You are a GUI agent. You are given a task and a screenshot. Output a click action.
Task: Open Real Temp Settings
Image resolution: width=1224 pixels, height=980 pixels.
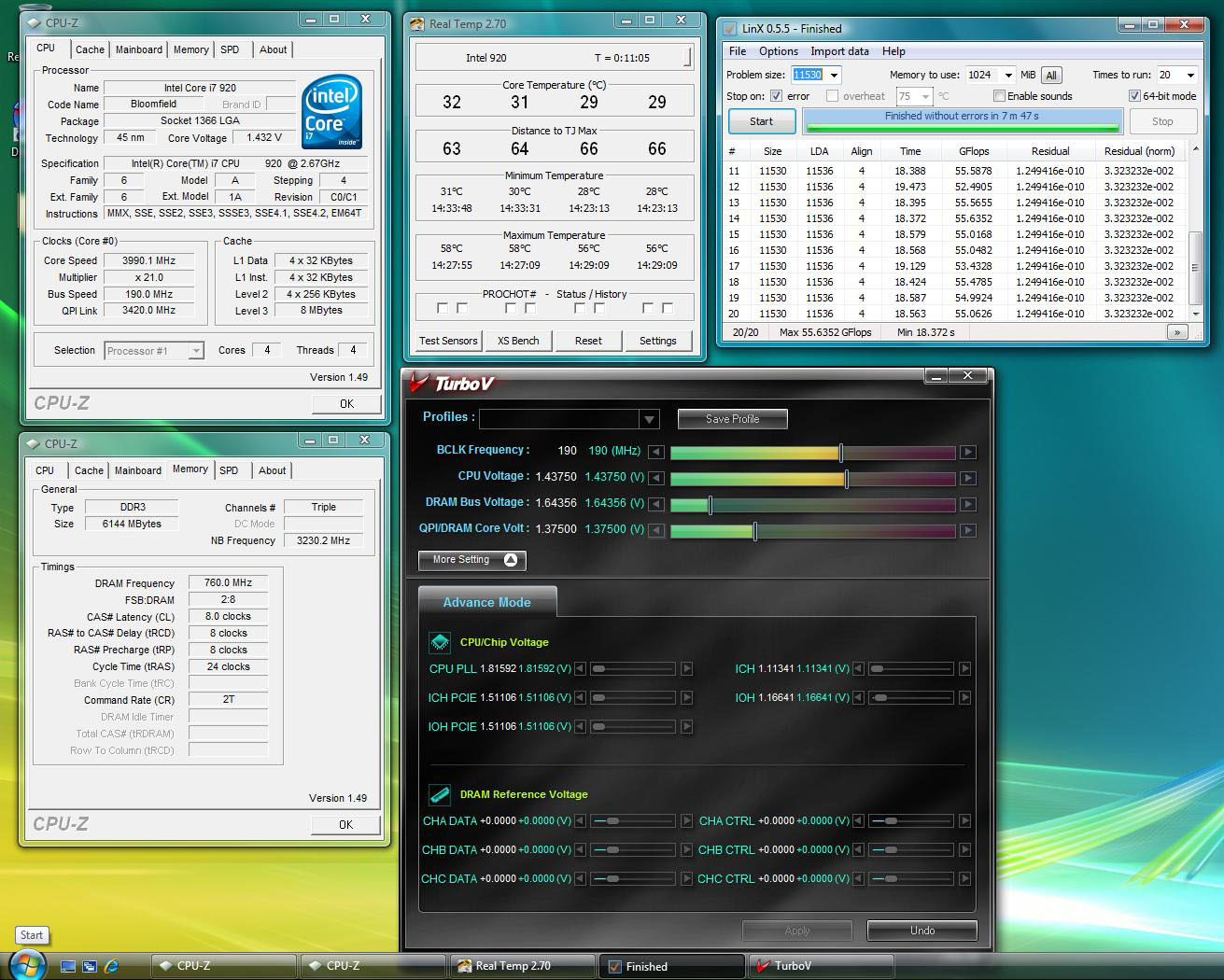point(658,341)
